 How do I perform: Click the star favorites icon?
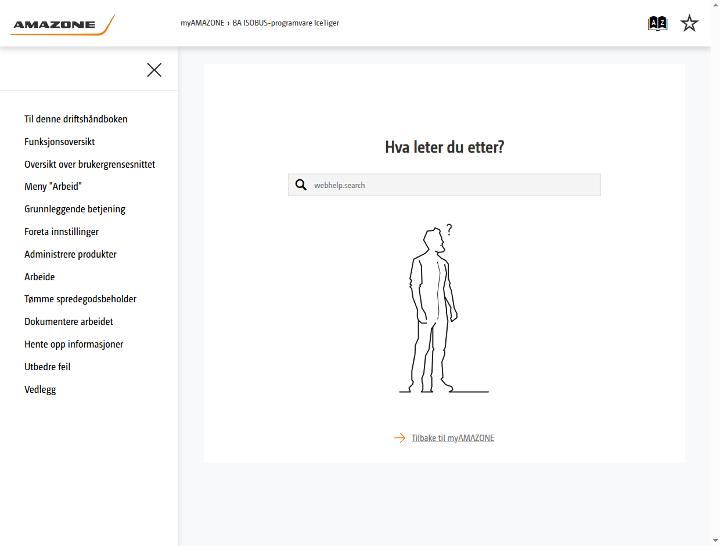coord(689,23)
